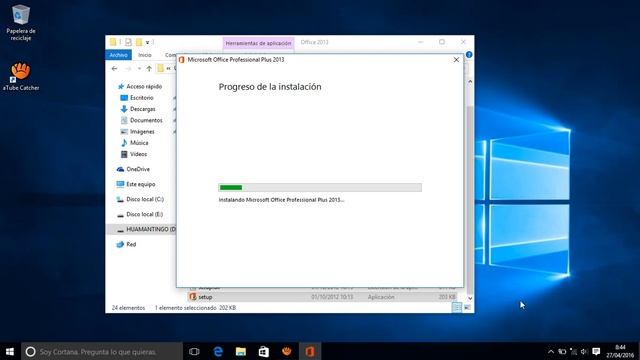Close the Office Professional Plus 2013 installer
Image resolution: width=640 pixels, height=360 pixels.
pyautogui.click(x=456, y=60)
